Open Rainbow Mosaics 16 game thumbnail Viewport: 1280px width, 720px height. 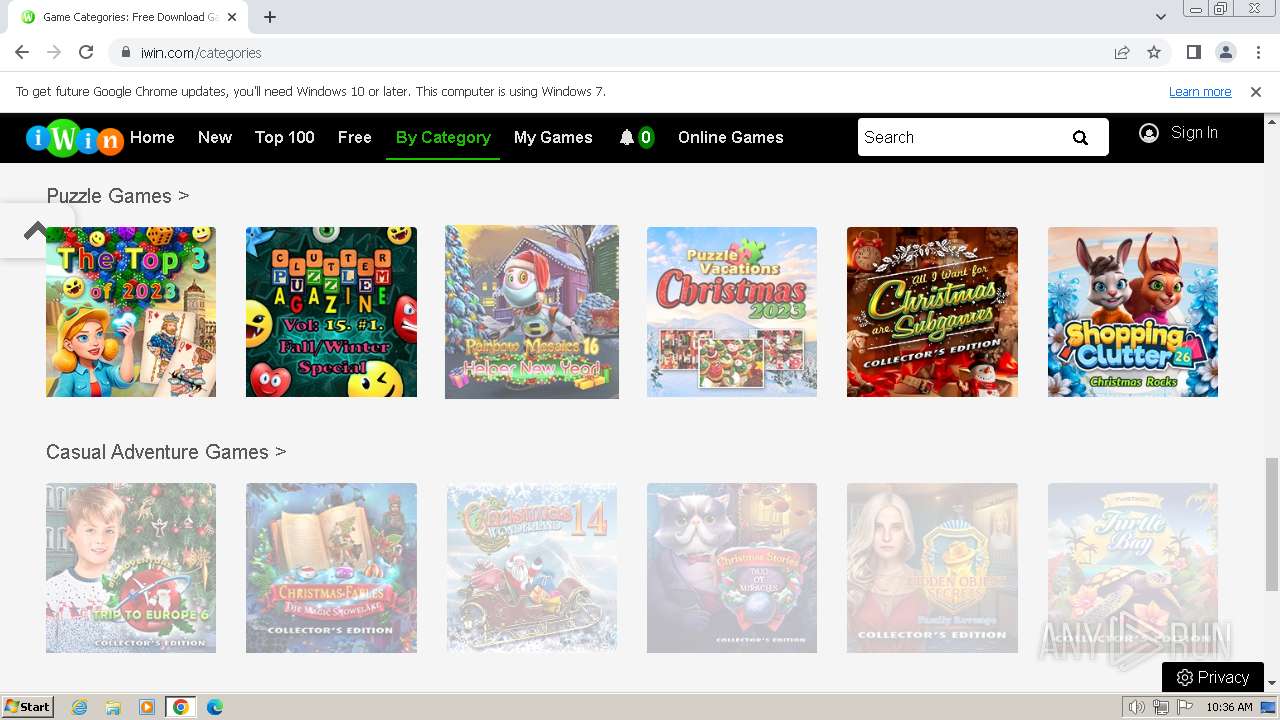(532, 312)
